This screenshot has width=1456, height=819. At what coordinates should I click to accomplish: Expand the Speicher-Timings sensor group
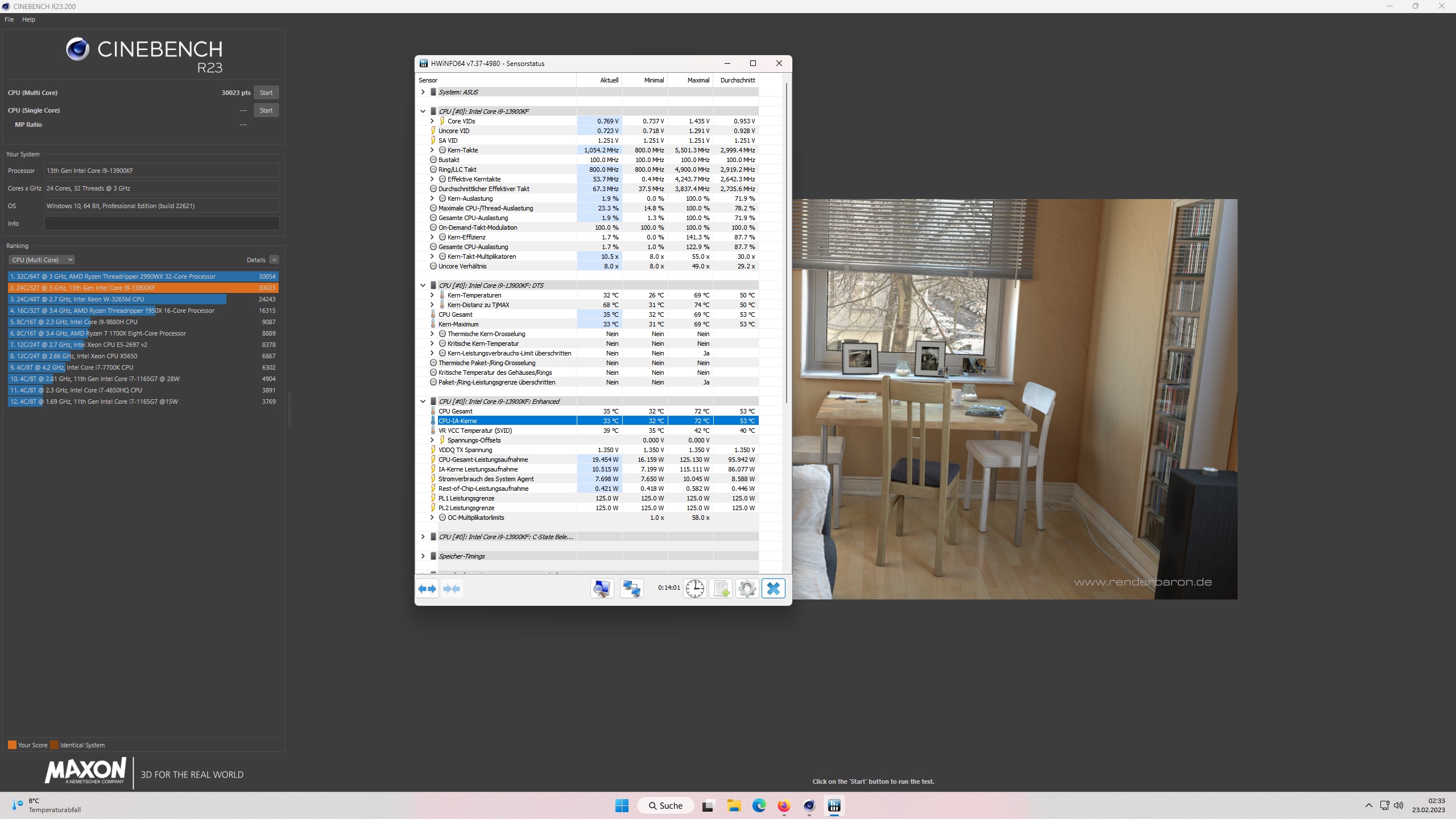[x=423, y=556]
